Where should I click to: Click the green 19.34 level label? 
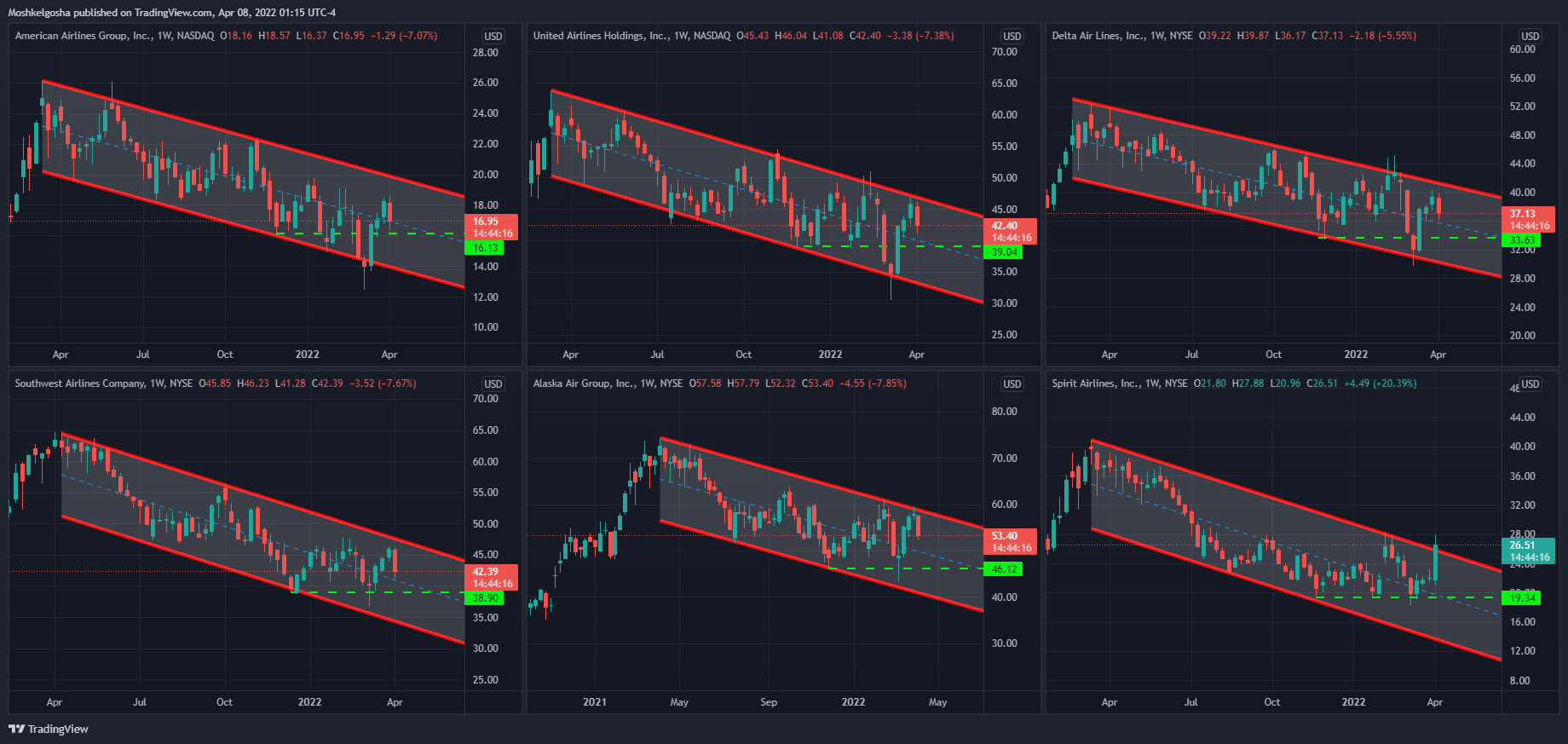coord(1522,598)
